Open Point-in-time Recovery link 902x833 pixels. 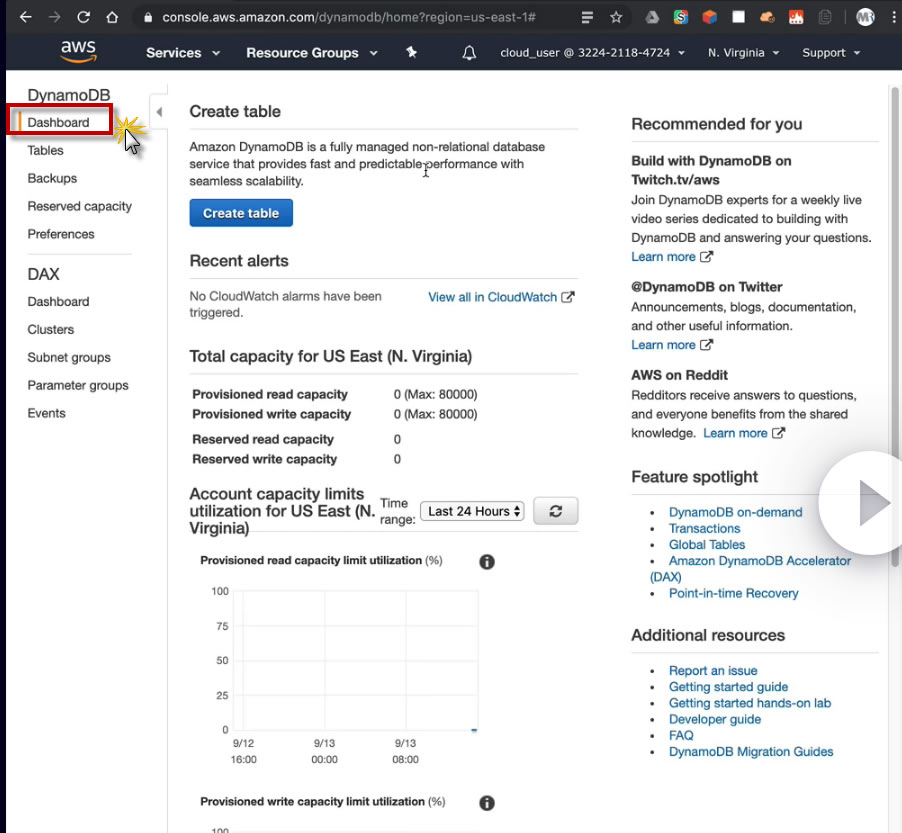(x=733, y=593)
